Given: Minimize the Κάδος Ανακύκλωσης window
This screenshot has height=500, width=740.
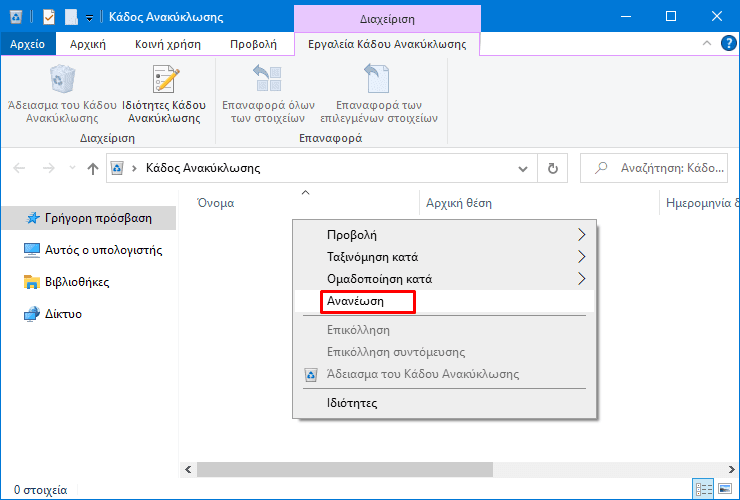Looking at the screenshot, I should [626, 17].
